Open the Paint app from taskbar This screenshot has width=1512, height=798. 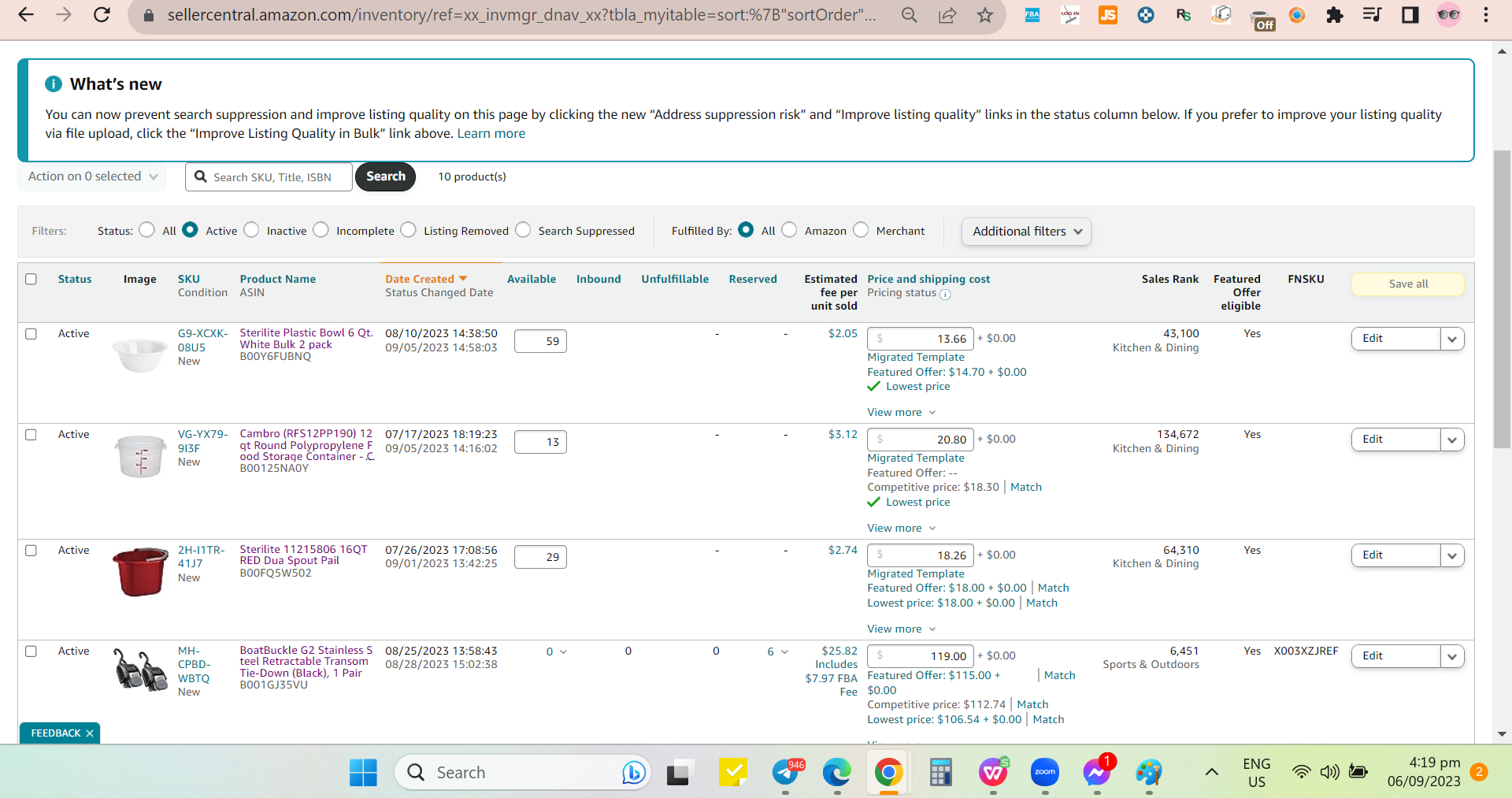click(x=1149, y=773)
